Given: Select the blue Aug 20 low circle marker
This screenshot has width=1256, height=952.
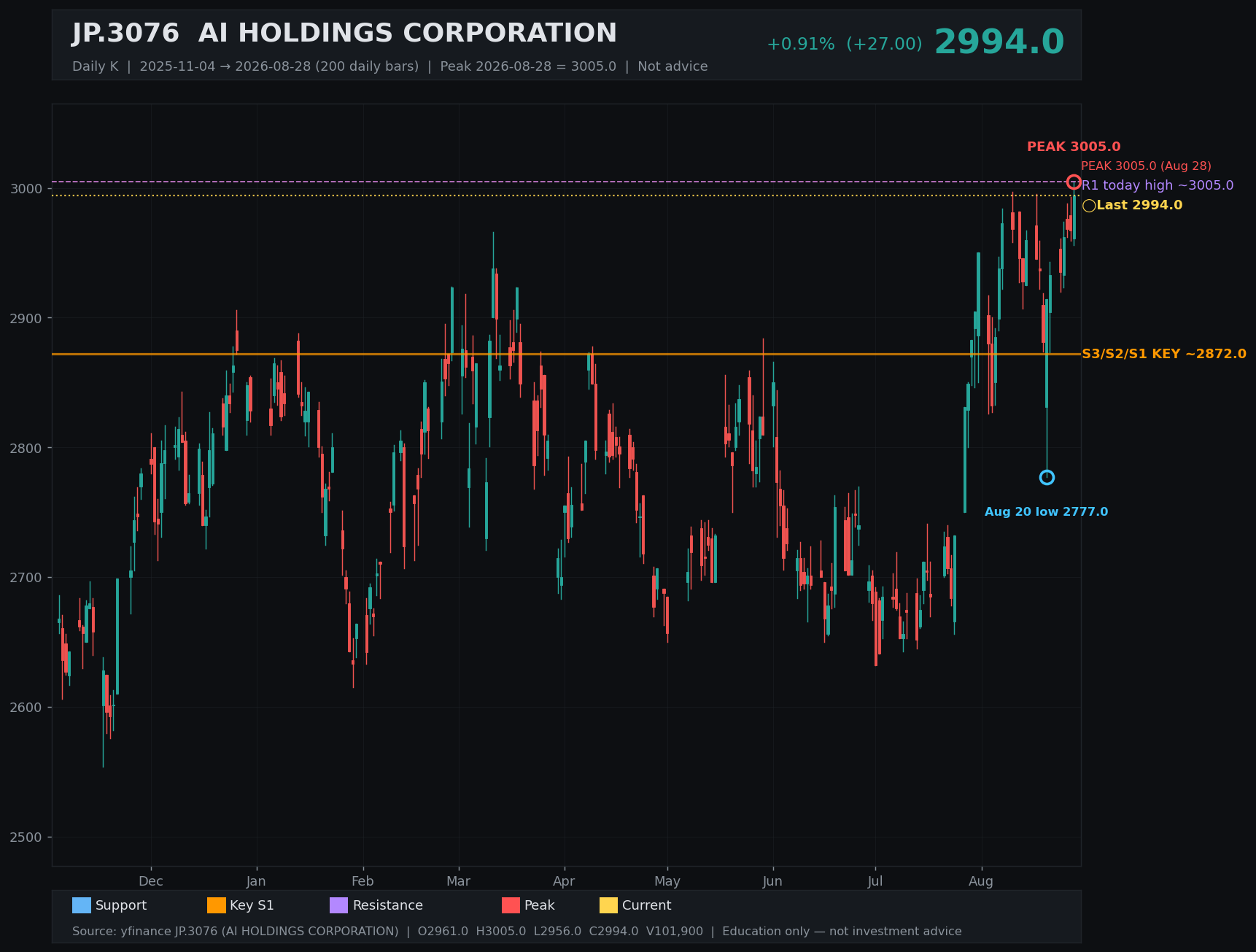Looking at the screenshot, I should [1047, 477].
